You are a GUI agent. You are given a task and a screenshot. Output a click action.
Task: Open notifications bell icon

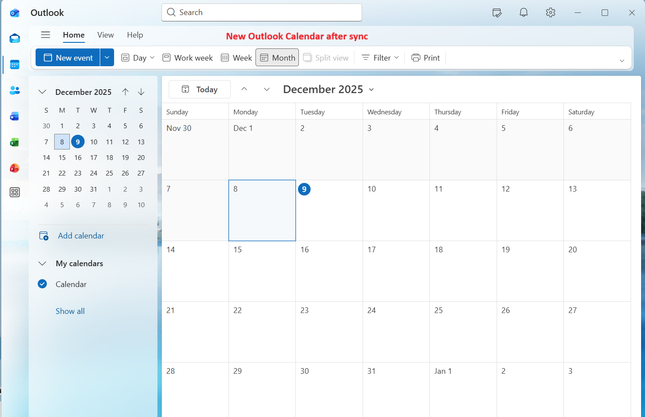(523, 12)
